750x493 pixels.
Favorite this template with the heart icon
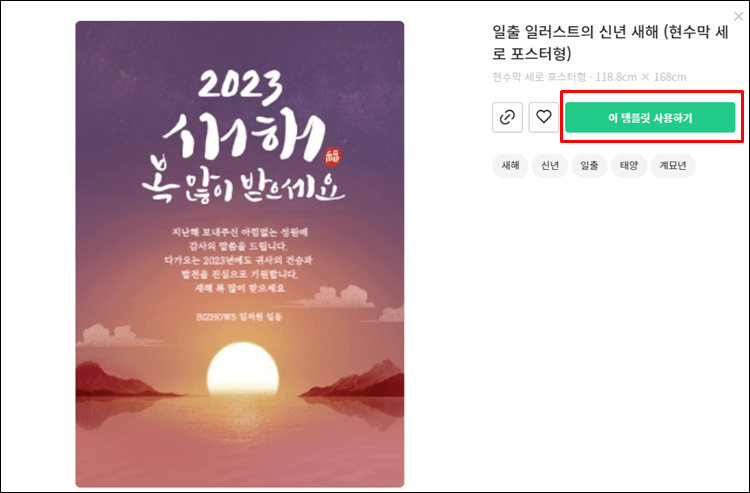click(x=543, y=117)
